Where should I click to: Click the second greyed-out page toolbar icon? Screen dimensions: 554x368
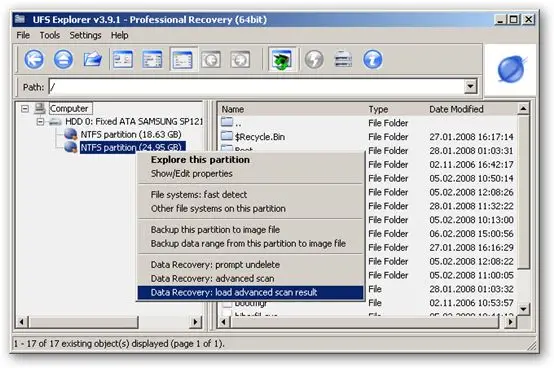[240, 59]
